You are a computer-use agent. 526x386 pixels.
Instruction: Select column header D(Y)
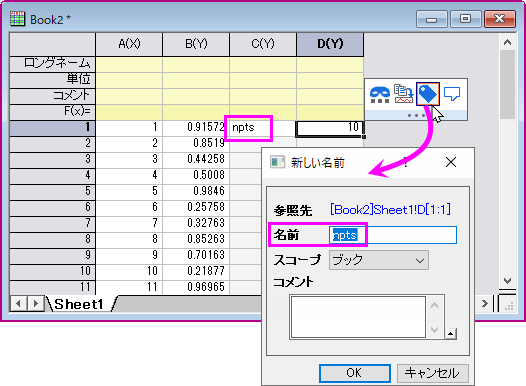click(330, 44)
